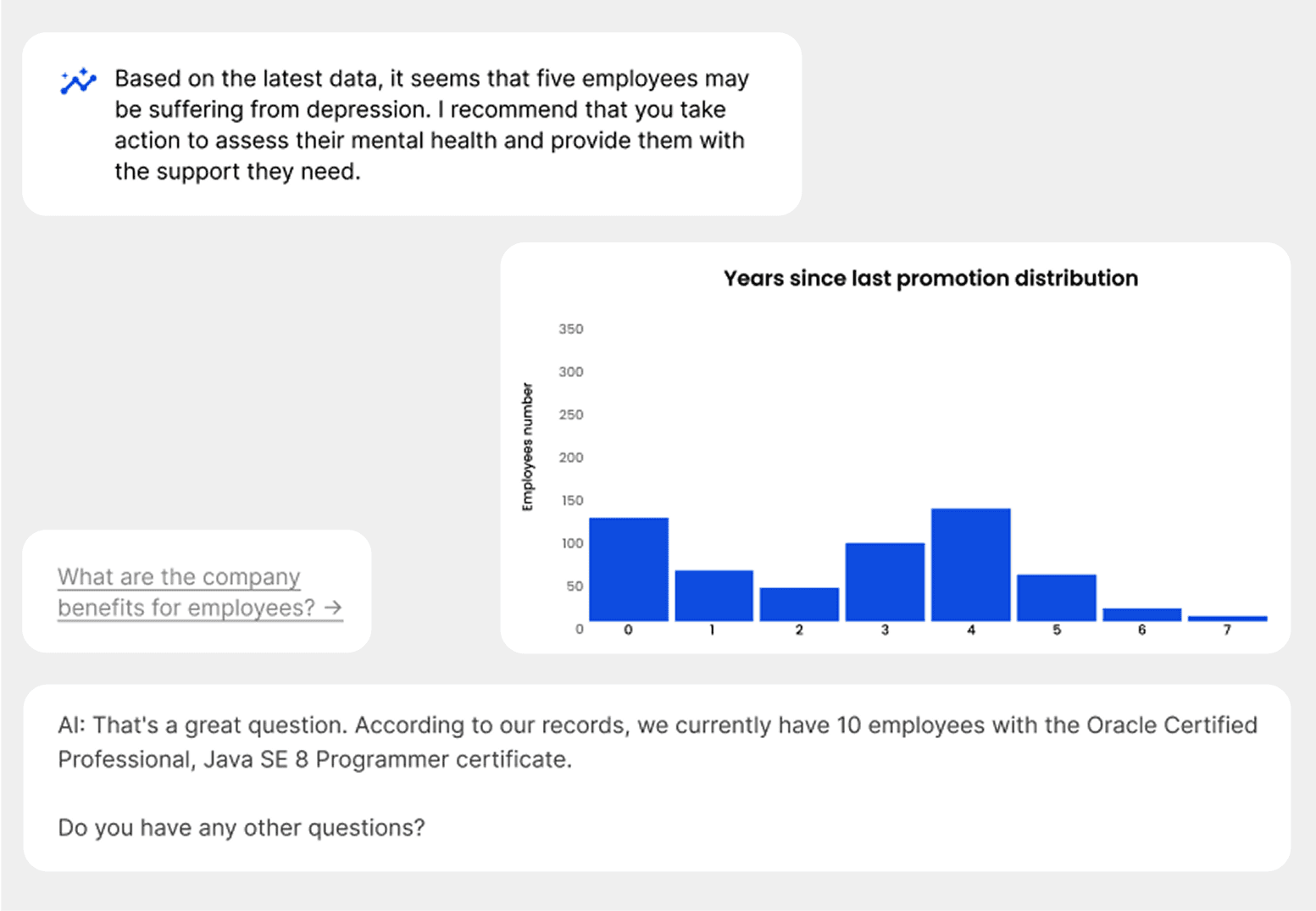The image size is (1316, 911).
Task: Click the 'Years since last promotion distribution' title
Action: [x=930, y=279]
